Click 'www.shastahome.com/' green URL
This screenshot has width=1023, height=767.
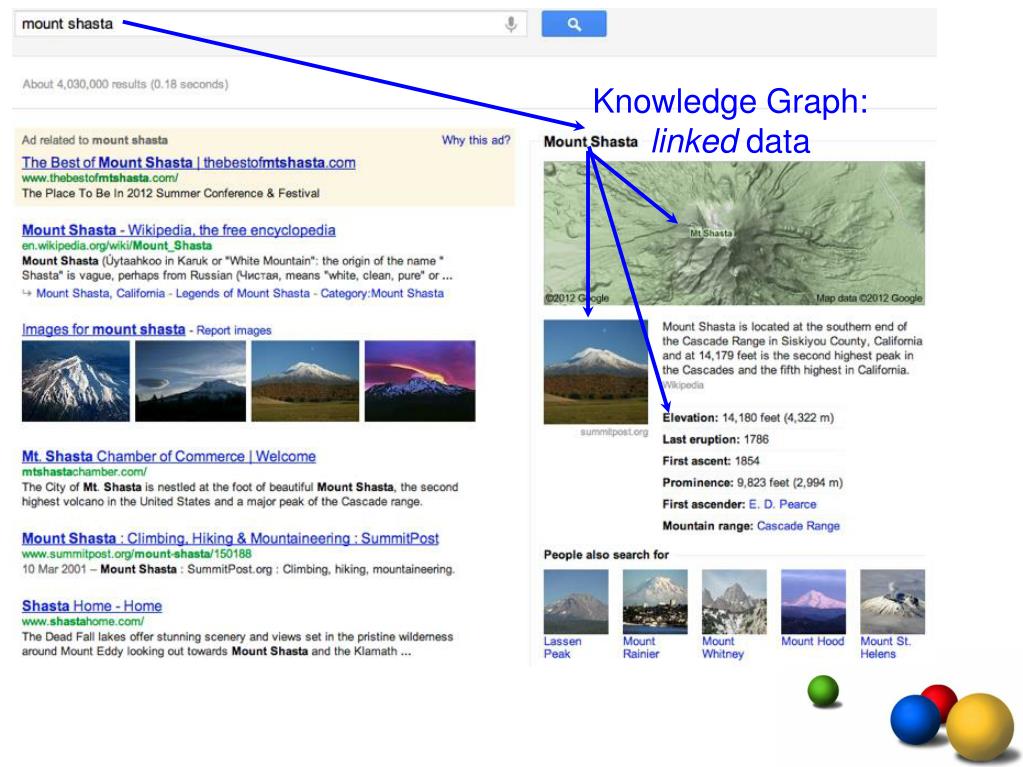(82, 622)
